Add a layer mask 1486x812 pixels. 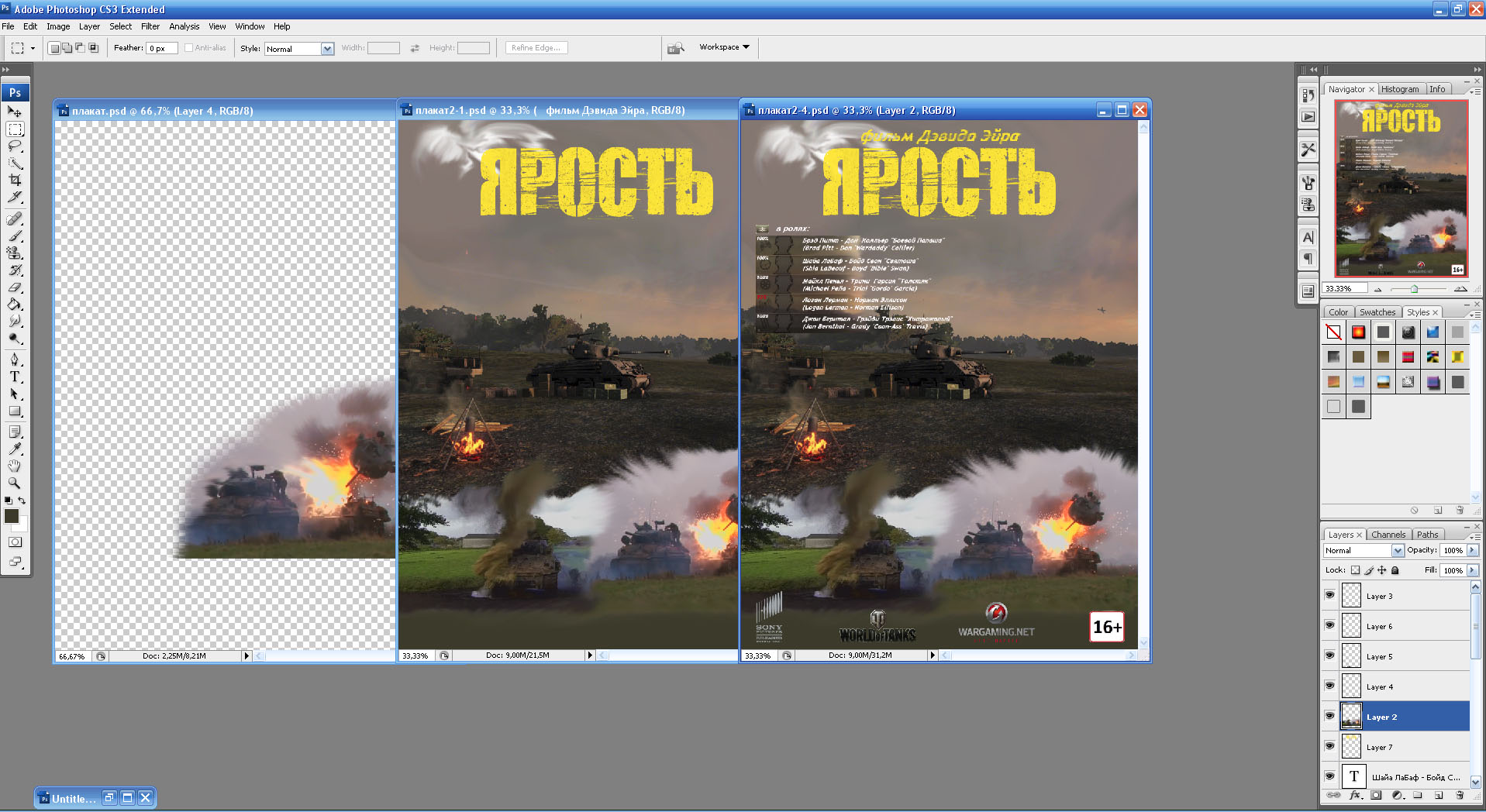[1376, 795]
